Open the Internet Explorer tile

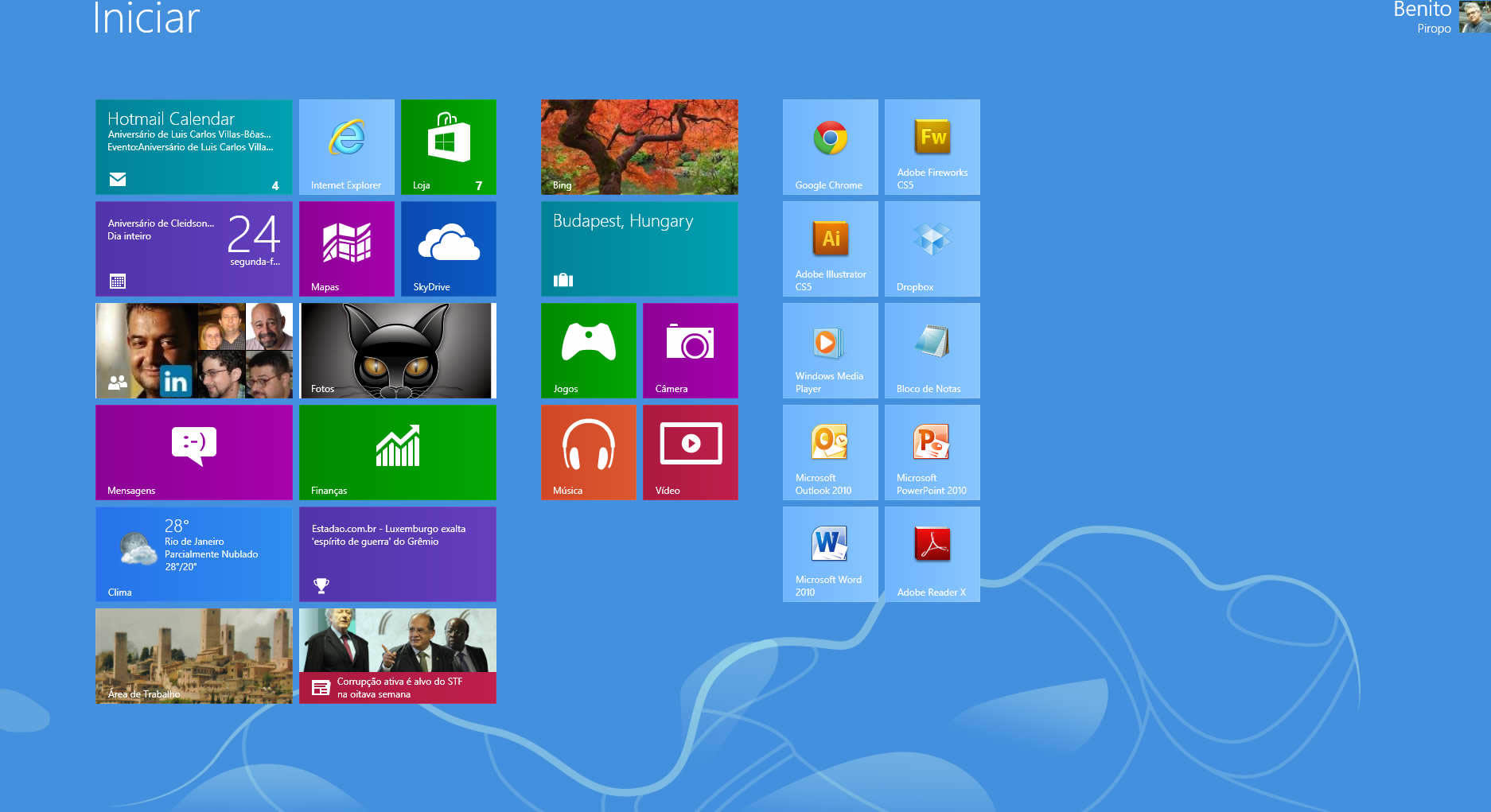pos(346,147)
